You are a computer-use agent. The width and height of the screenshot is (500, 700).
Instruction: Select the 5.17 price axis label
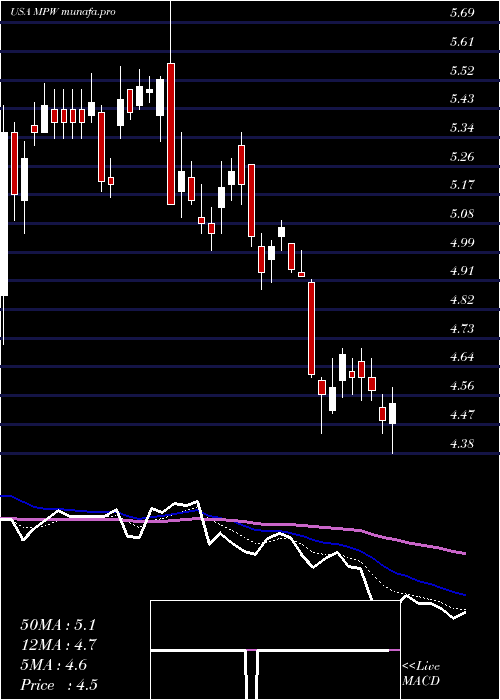(462, 185)
